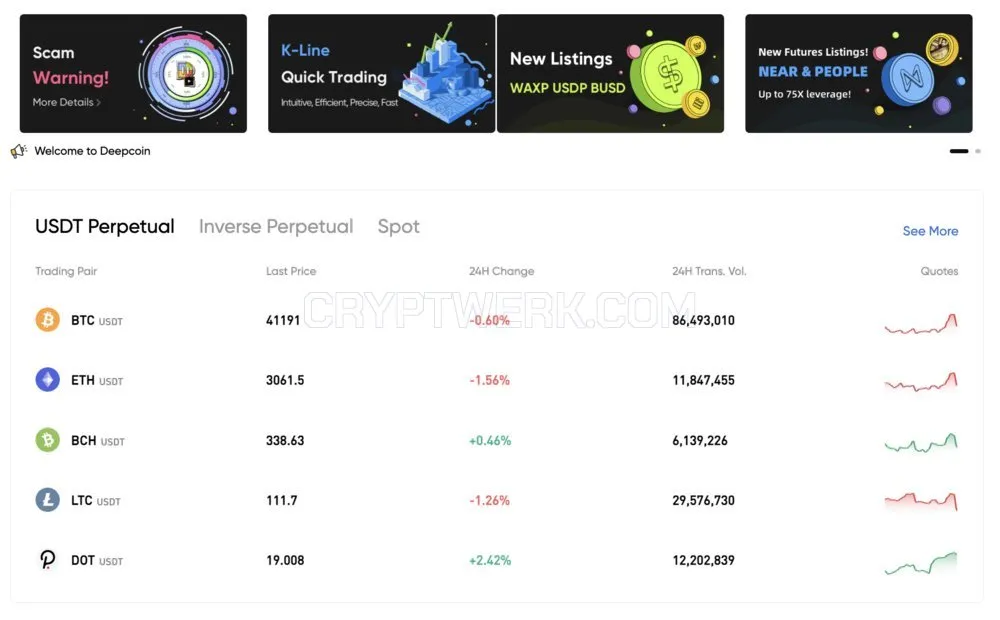
Task: Open the DOT quotes sparkline chart
Action: [921, 563]
